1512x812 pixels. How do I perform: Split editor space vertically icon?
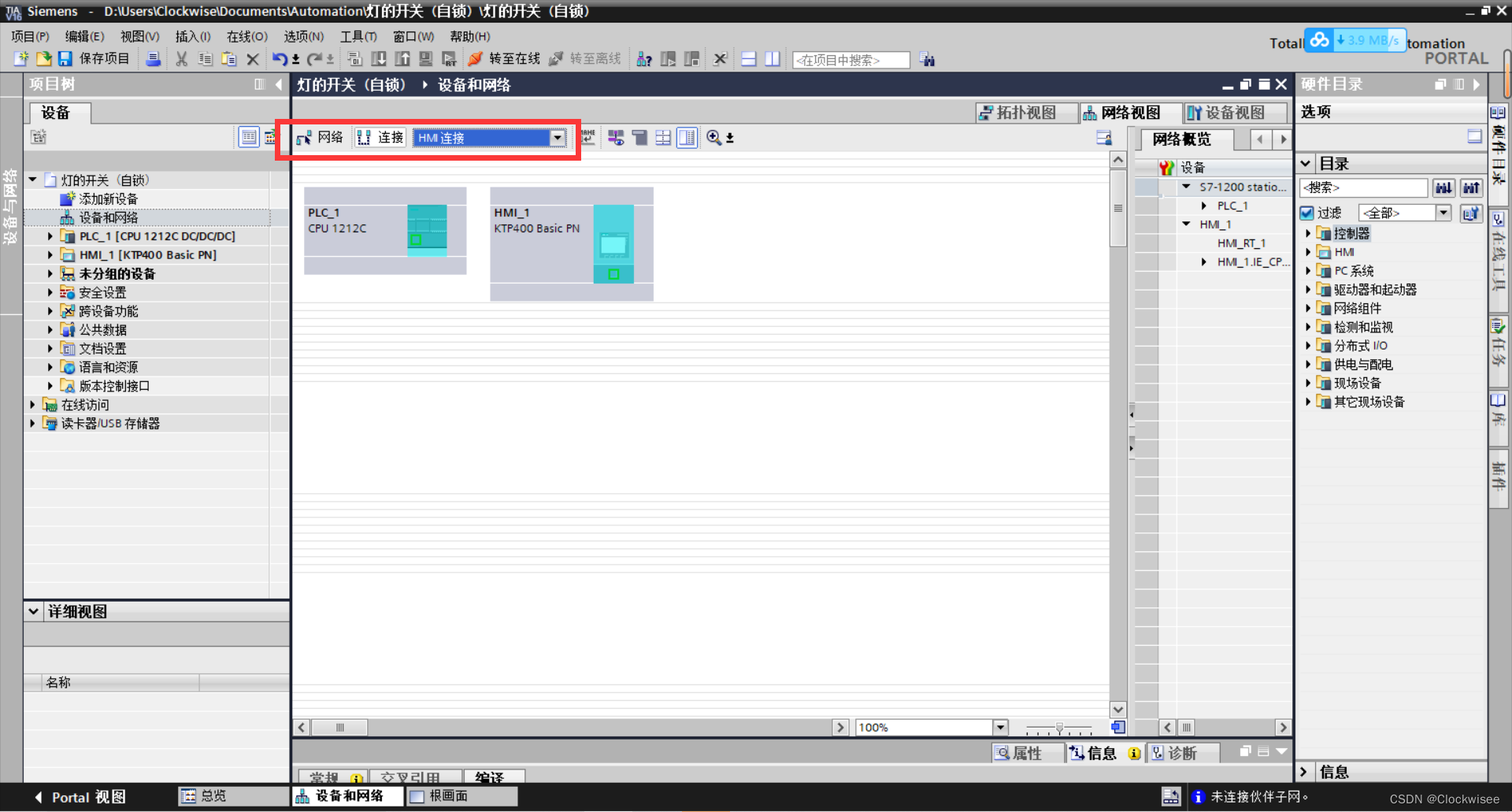tap(773, 59)
